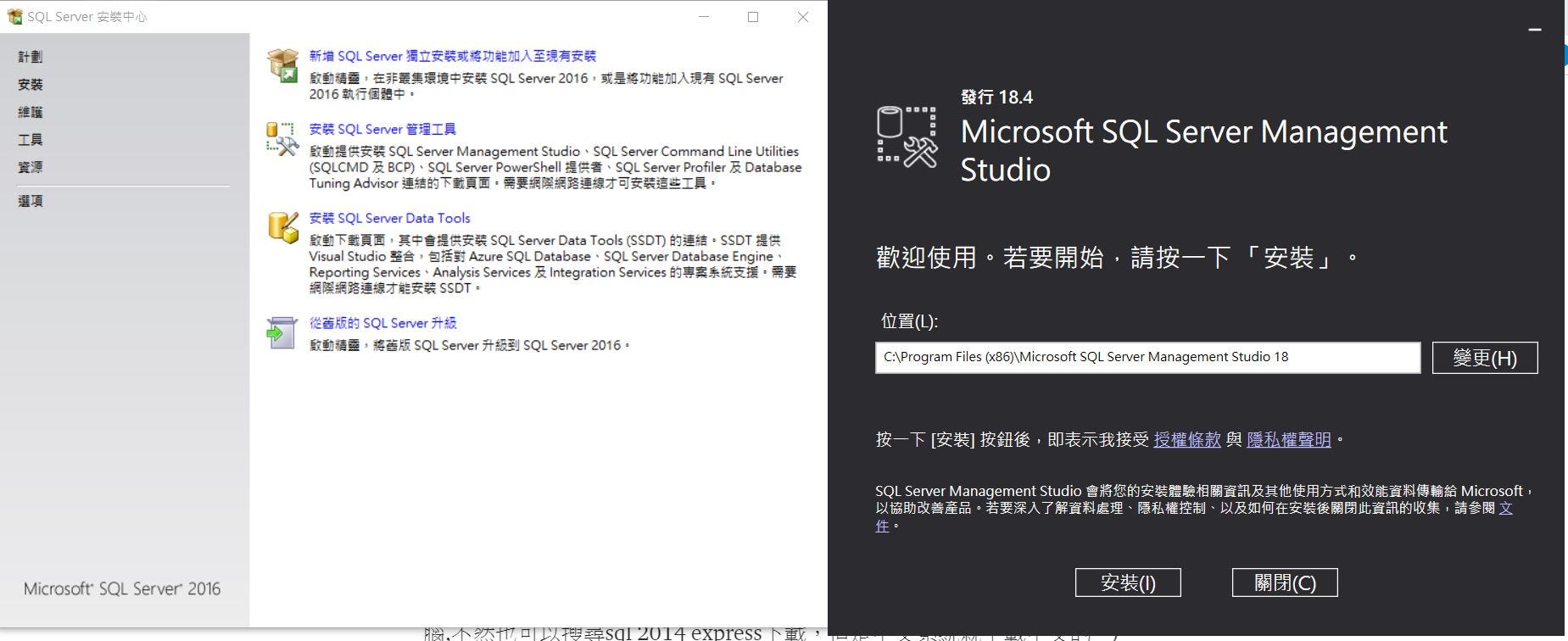Maximize the SQL Server 安裝中心 window
Viewport: 1568px width, 641px height.
point(753,17)
